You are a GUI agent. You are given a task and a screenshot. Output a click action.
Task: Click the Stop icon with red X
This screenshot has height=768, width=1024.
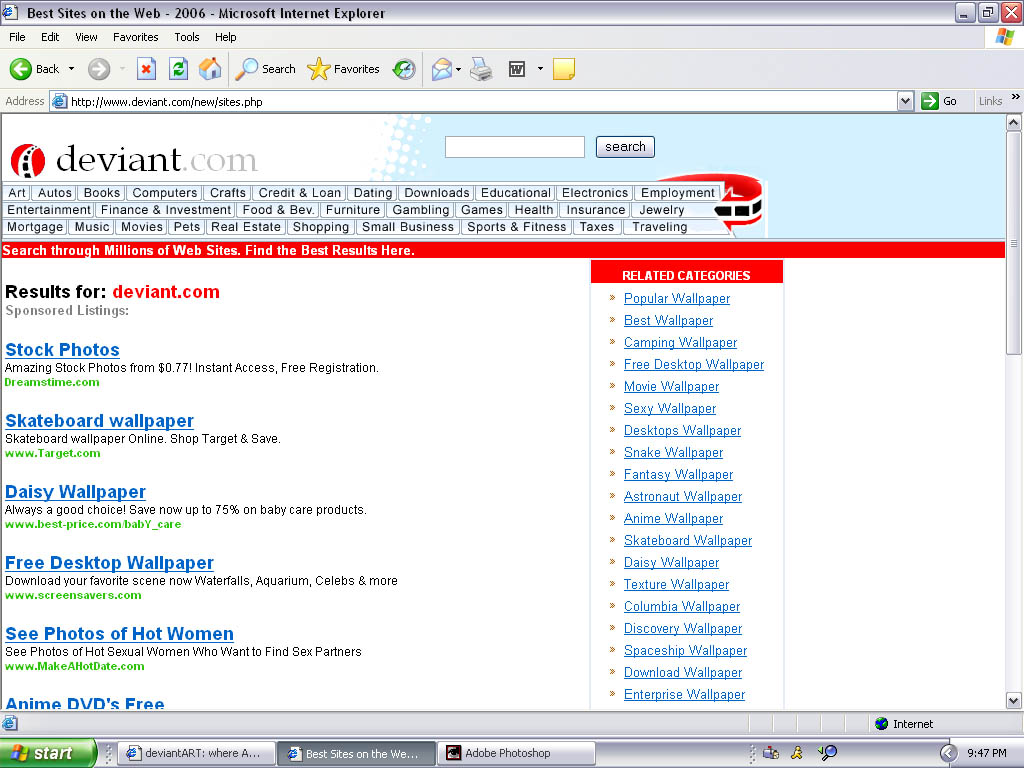146,69
